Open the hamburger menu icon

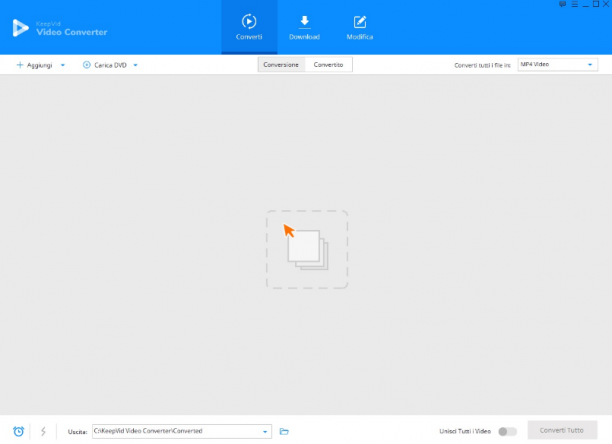575,4
